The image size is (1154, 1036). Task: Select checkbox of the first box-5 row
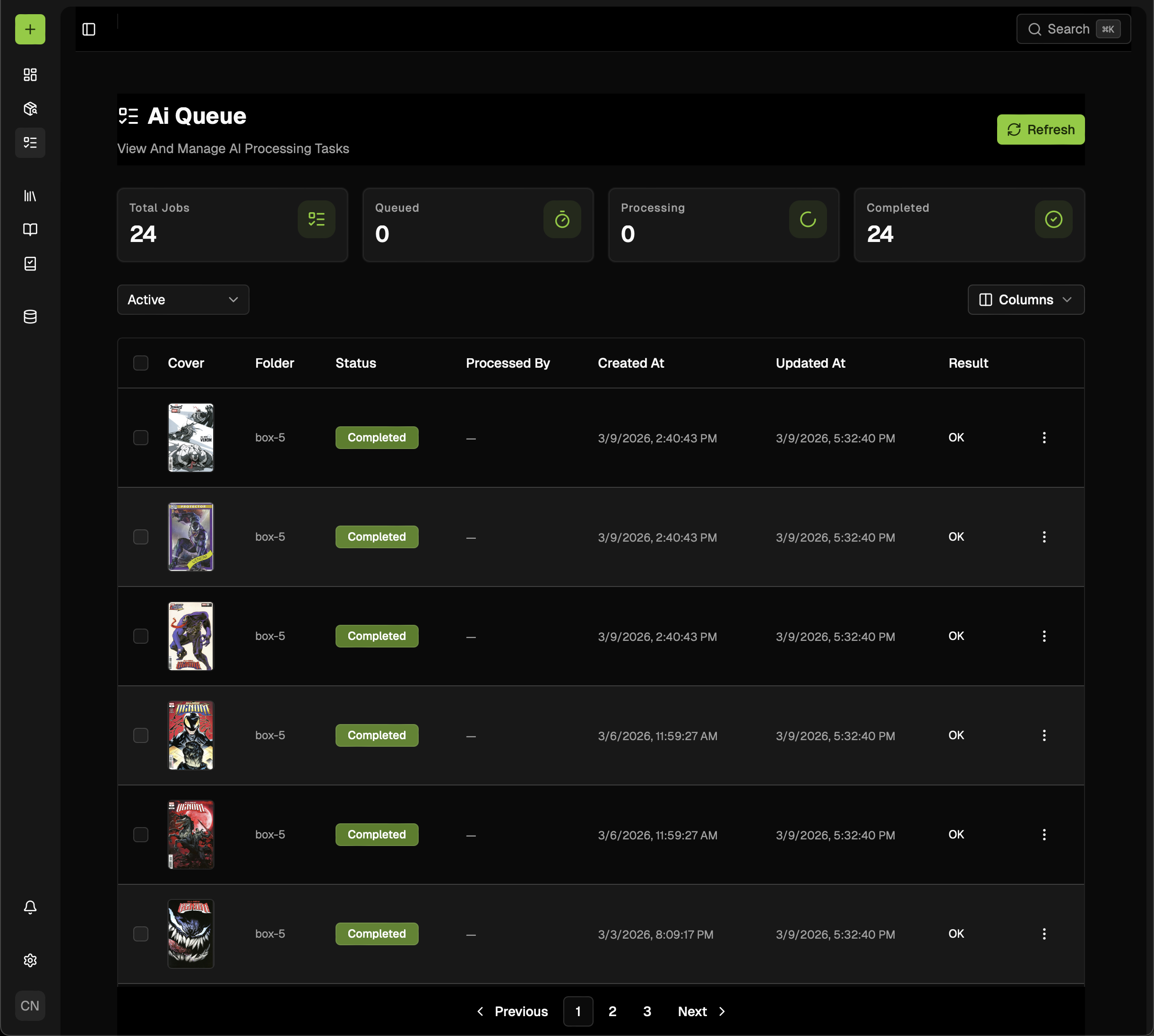pyautogui.click(x=140, y=437)
